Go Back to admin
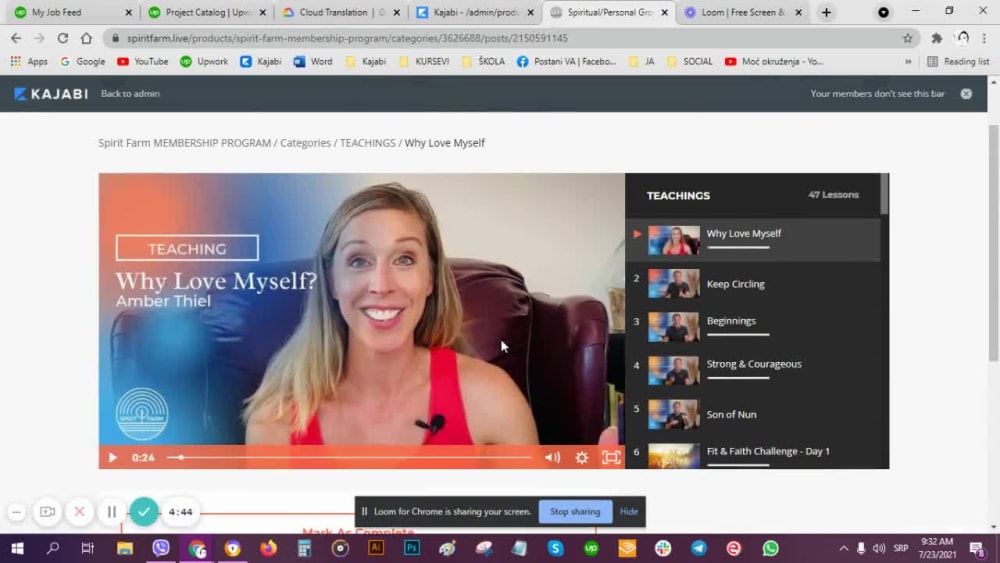The width and height of the screenshot is (1000, 563). (130, 94)
